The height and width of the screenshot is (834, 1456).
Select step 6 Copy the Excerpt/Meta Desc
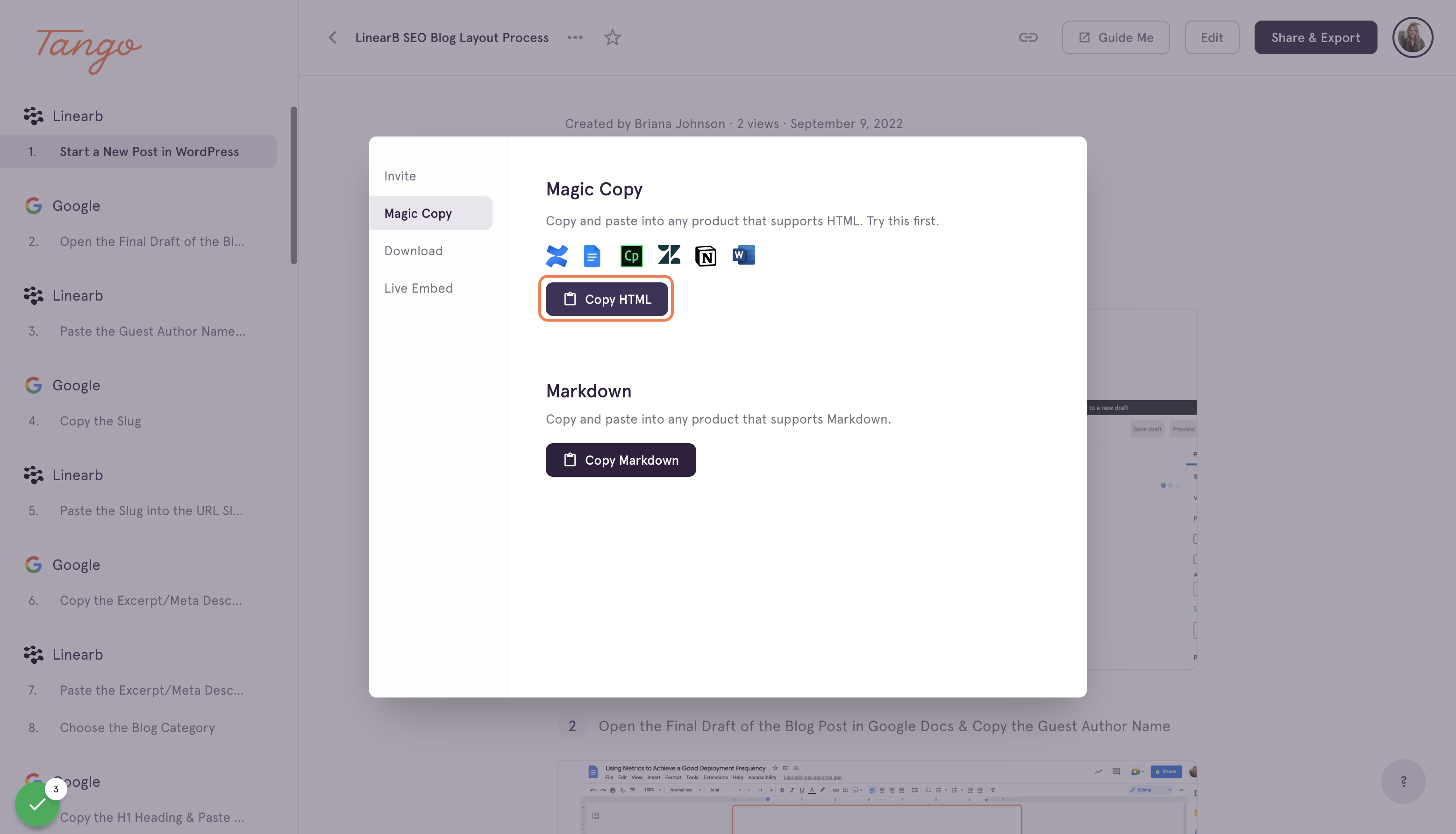tap(138, 600)
